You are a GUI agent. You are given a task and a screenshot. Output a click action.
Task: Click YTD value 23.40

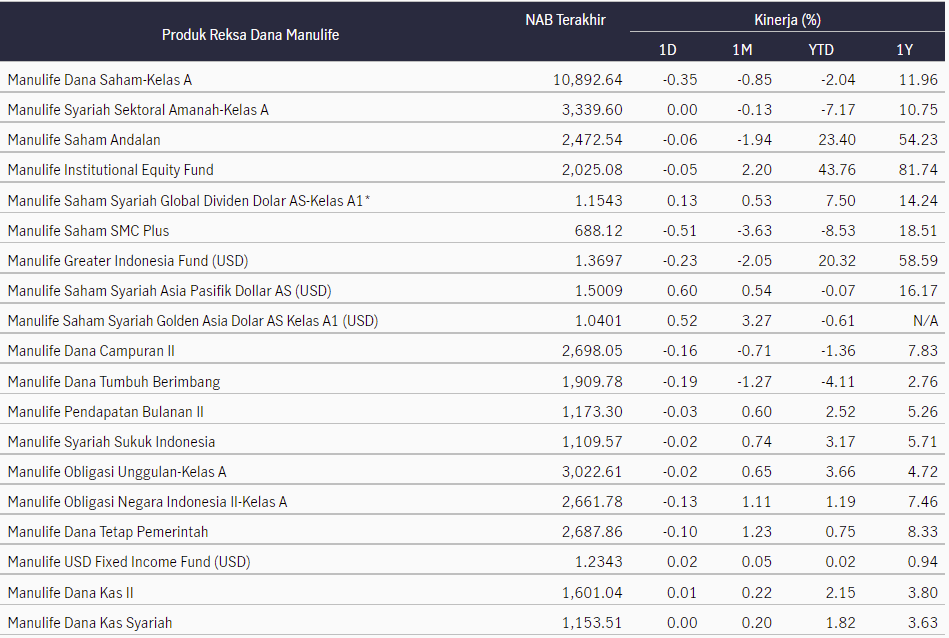(837, 140)
